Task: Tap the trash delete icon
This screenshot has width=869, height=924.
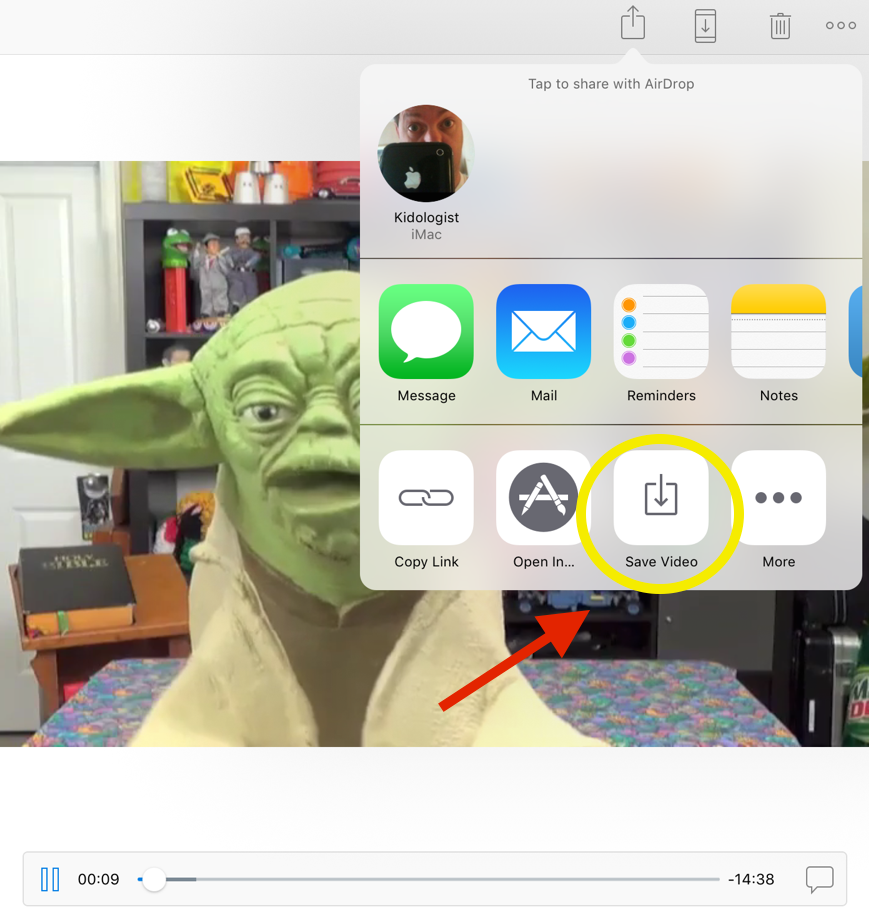Action: tap(780, 26)
